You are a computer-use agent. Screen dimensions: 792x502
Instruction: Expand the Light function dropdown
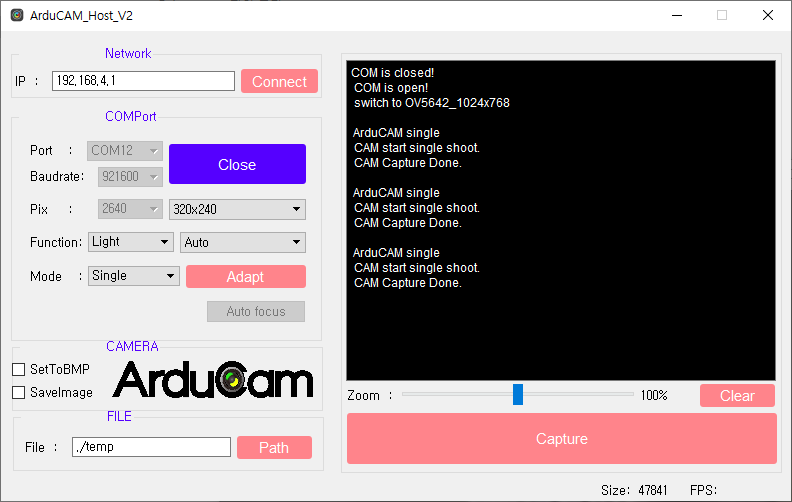[x=131, y=242]
